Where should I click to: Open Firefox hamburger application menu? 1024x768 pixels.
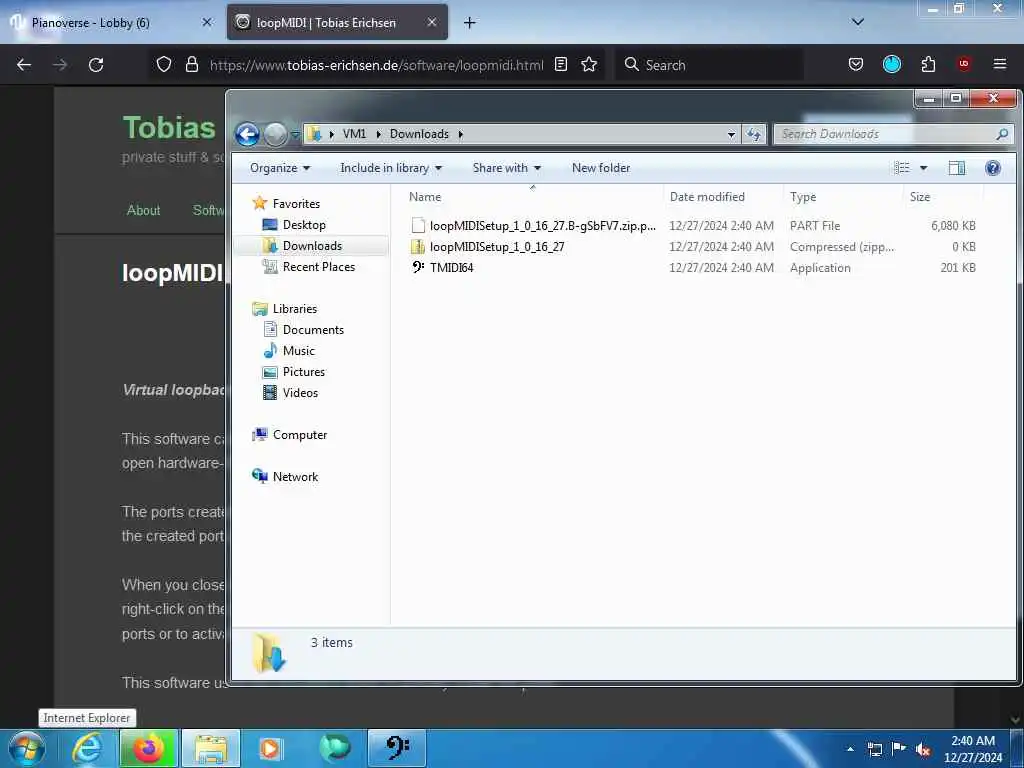pos(1000,64)
